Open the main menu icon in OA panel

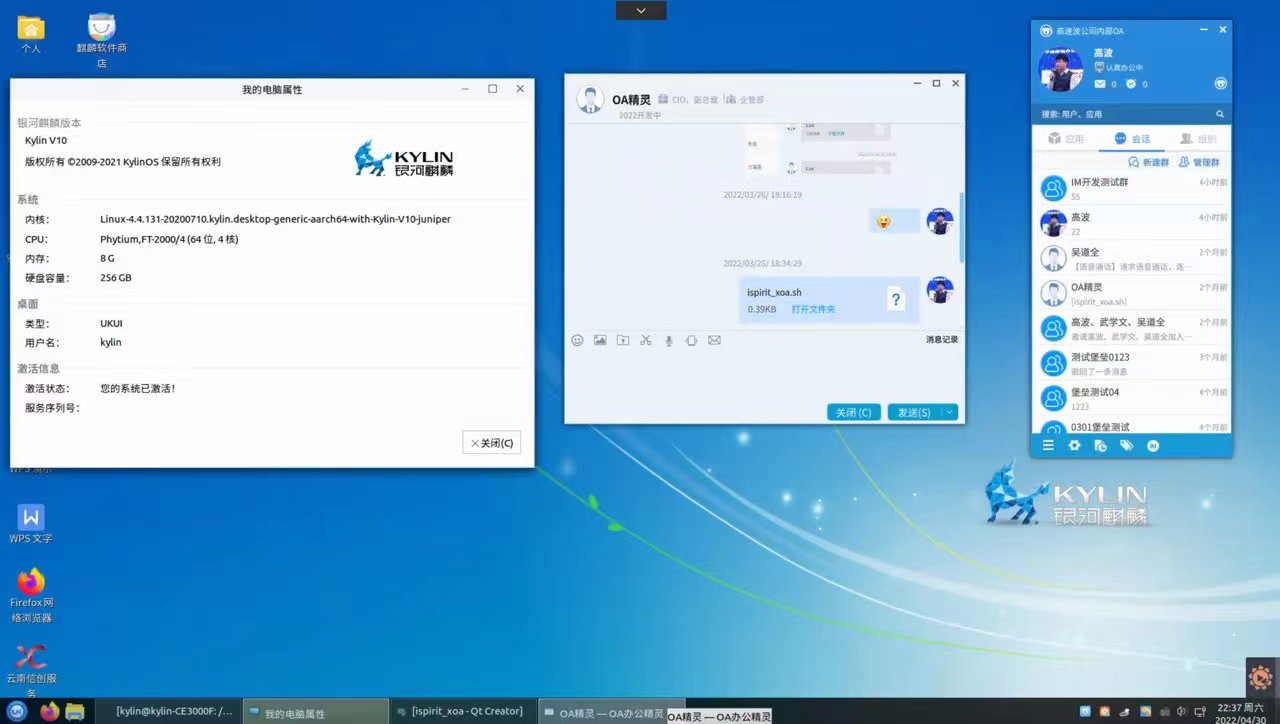[1048, 445]
